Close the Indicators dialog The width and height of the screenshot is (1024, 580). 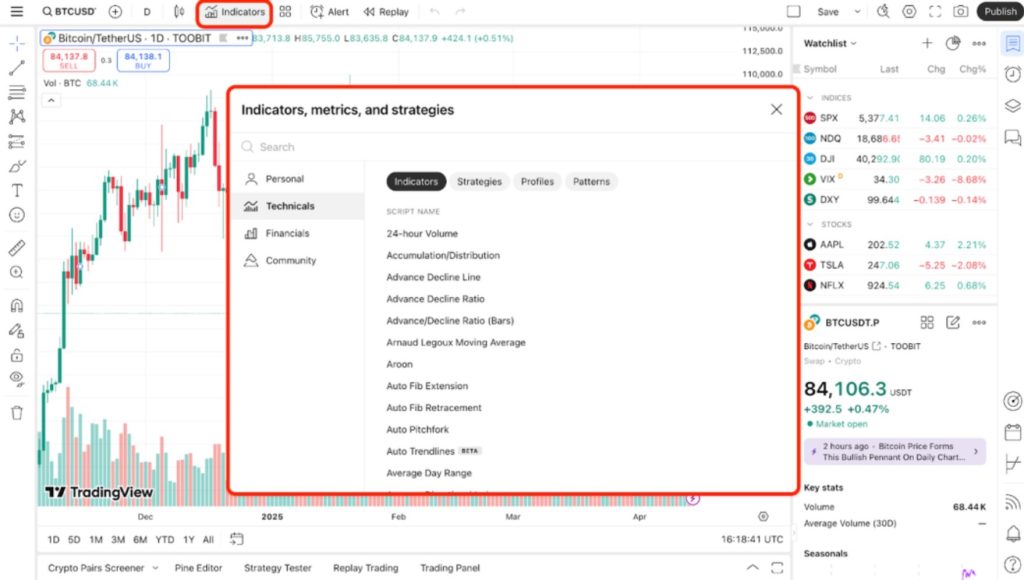776,110
